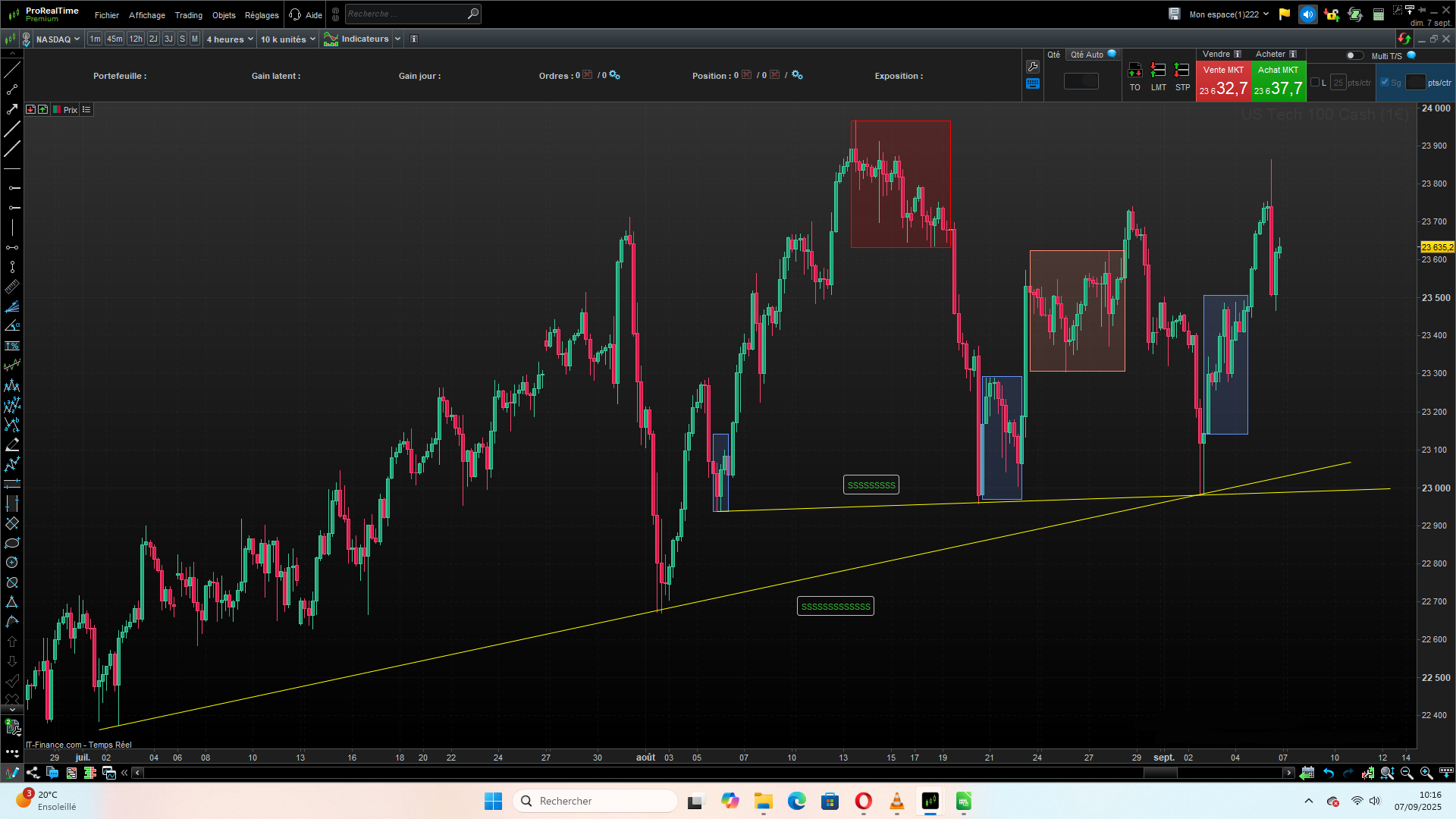This screenshot has width=1456, height=819.
Task: Click the LMT limit order icon
Action: click(x=1158, y=71)
